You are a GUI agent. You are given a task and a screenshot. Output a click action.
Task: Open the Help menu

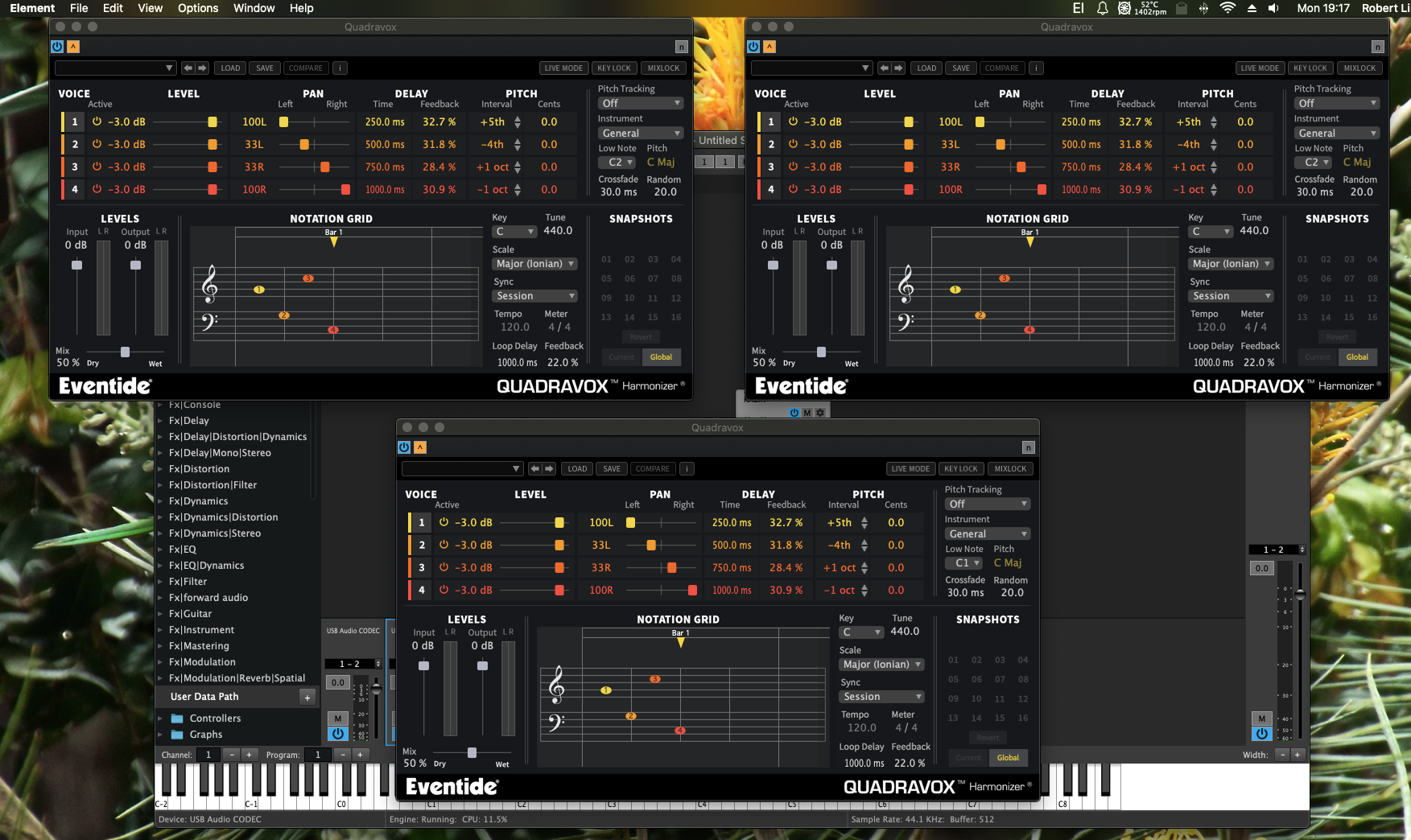302,8
